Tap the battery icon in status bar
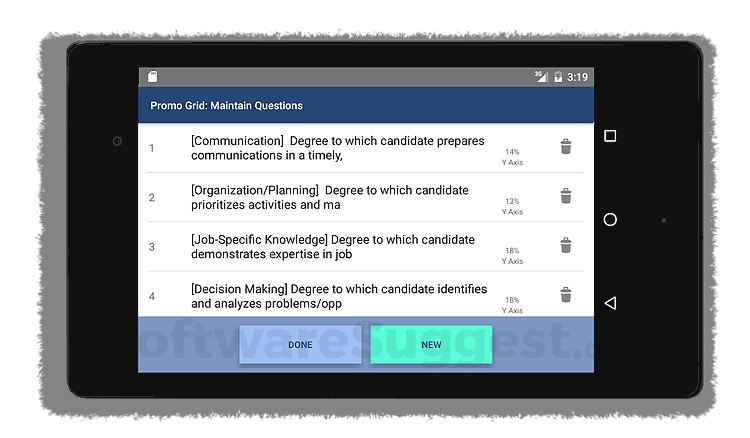750x438 pixels. 558,77
